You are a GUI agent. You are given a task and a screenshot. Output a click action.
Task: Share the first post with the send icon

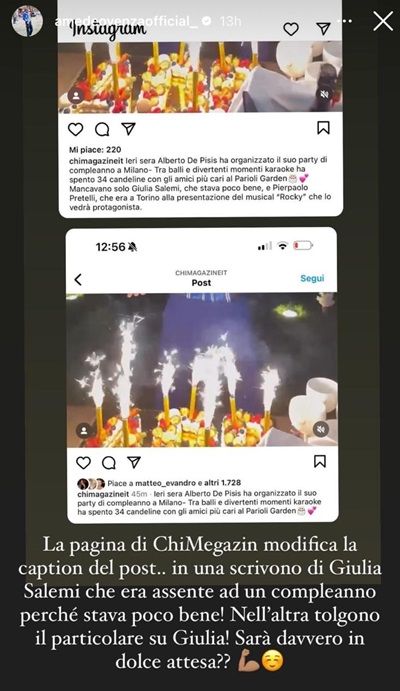128,128
